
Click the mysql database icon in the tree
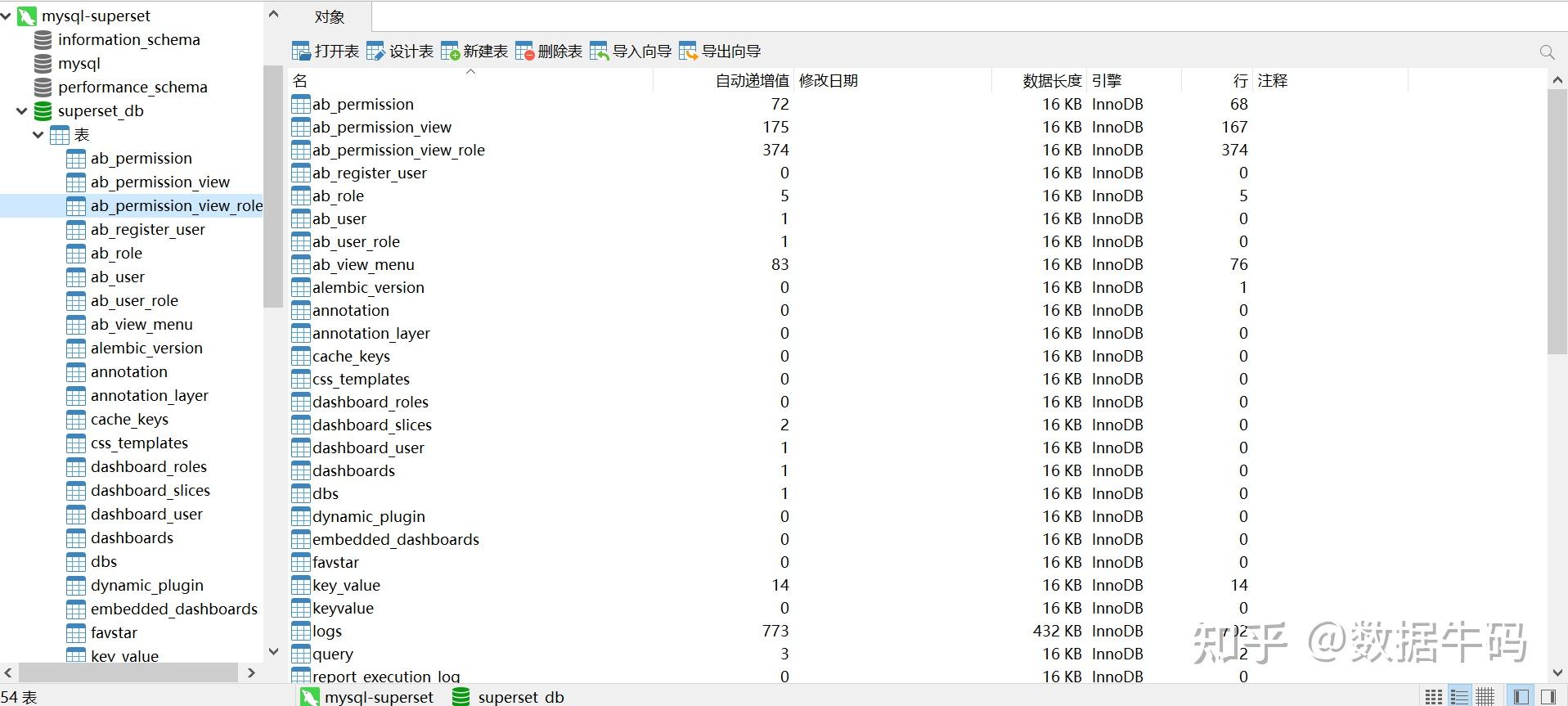(x=43, y=63)
